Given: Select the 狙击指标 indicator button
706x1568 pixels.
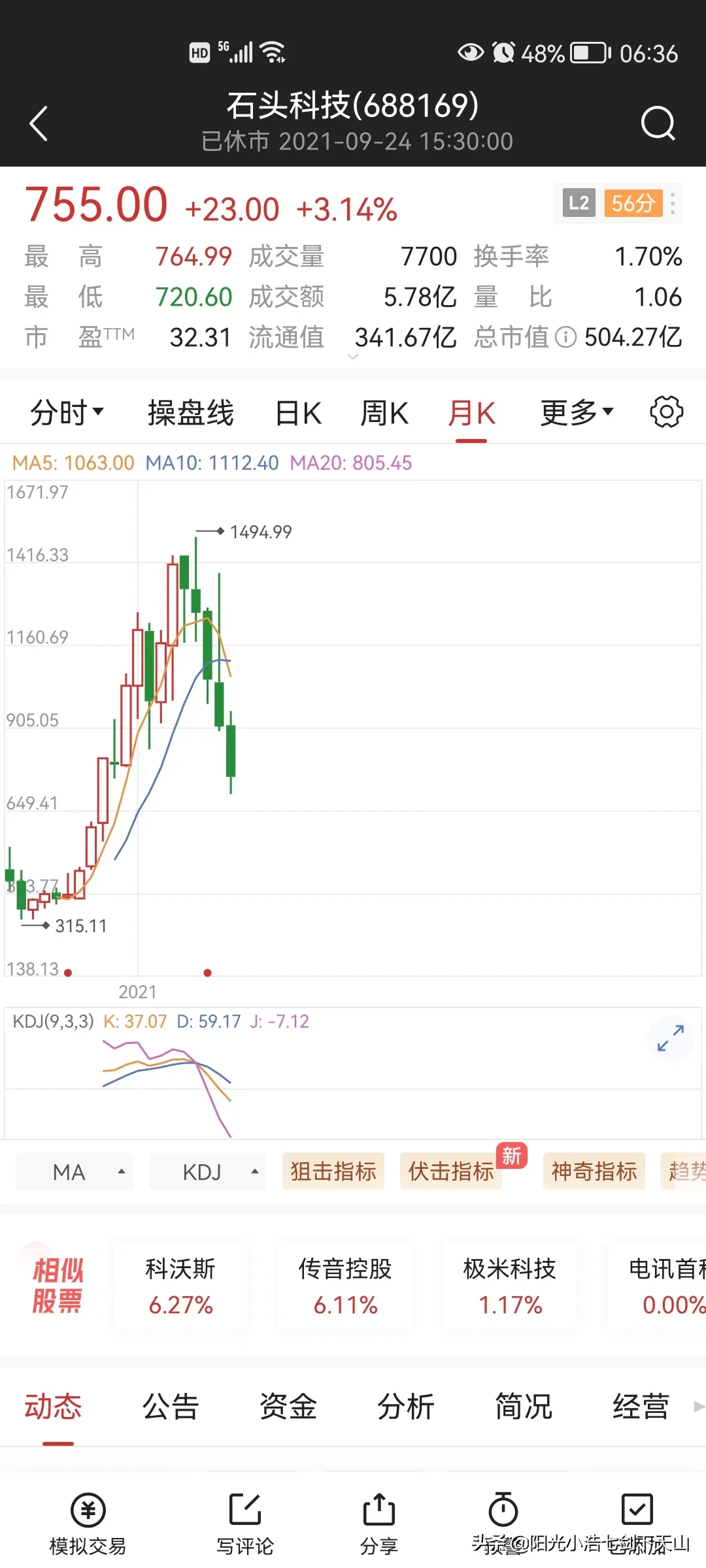Looking at the screenshot, I should pyautogui.click(x=333, y=1171).
